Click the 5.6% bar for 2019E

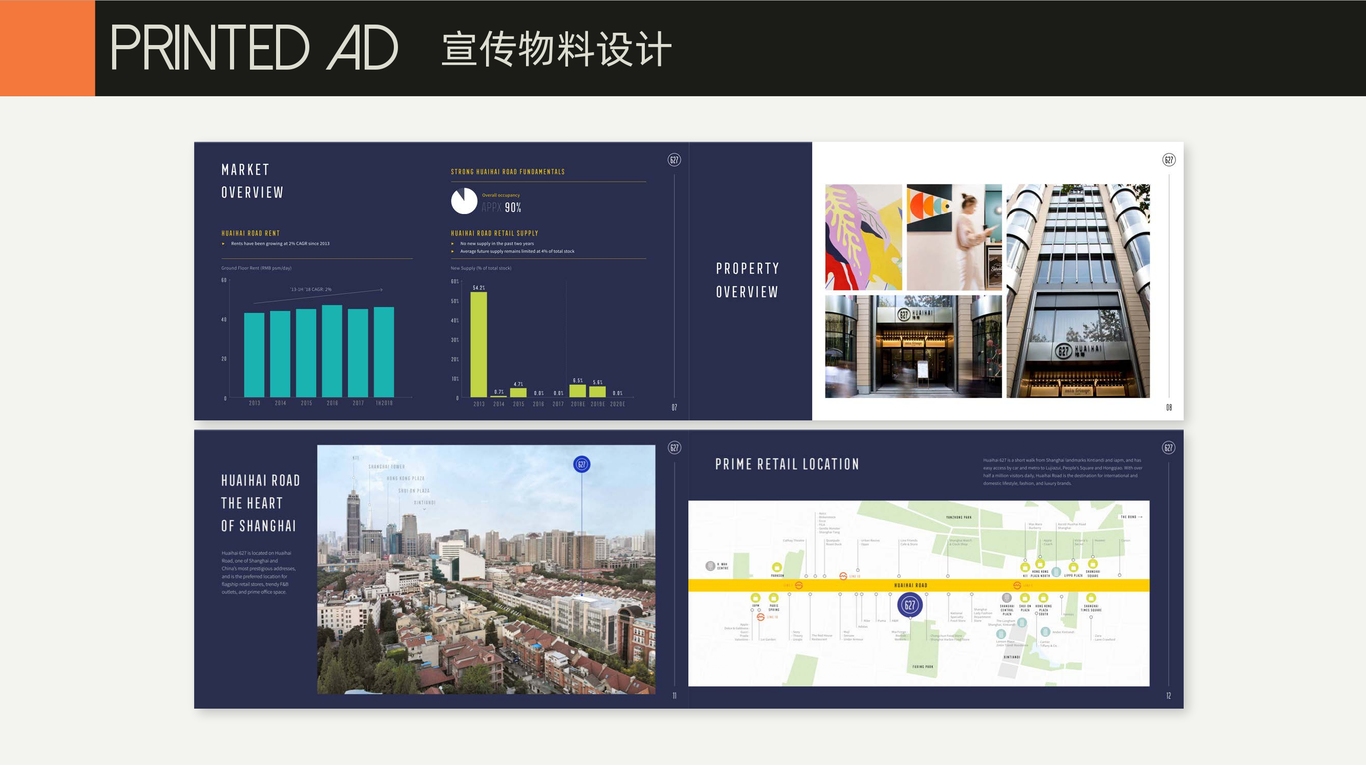[x=597, y=392]
